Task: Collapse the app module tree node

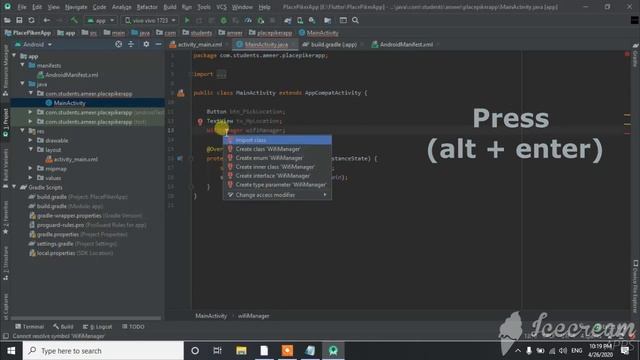Action: [15, 56]
